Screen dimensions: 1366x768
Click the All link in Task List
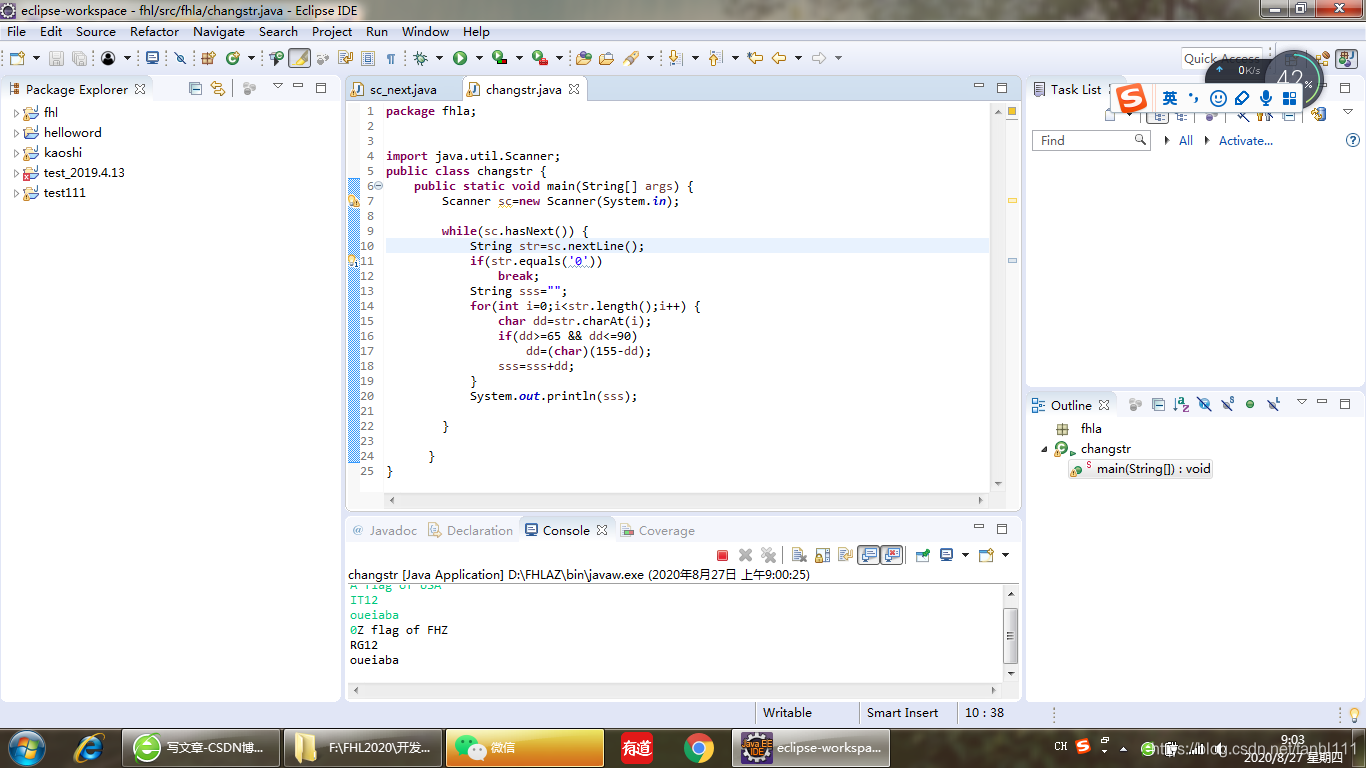point(1186,141)
